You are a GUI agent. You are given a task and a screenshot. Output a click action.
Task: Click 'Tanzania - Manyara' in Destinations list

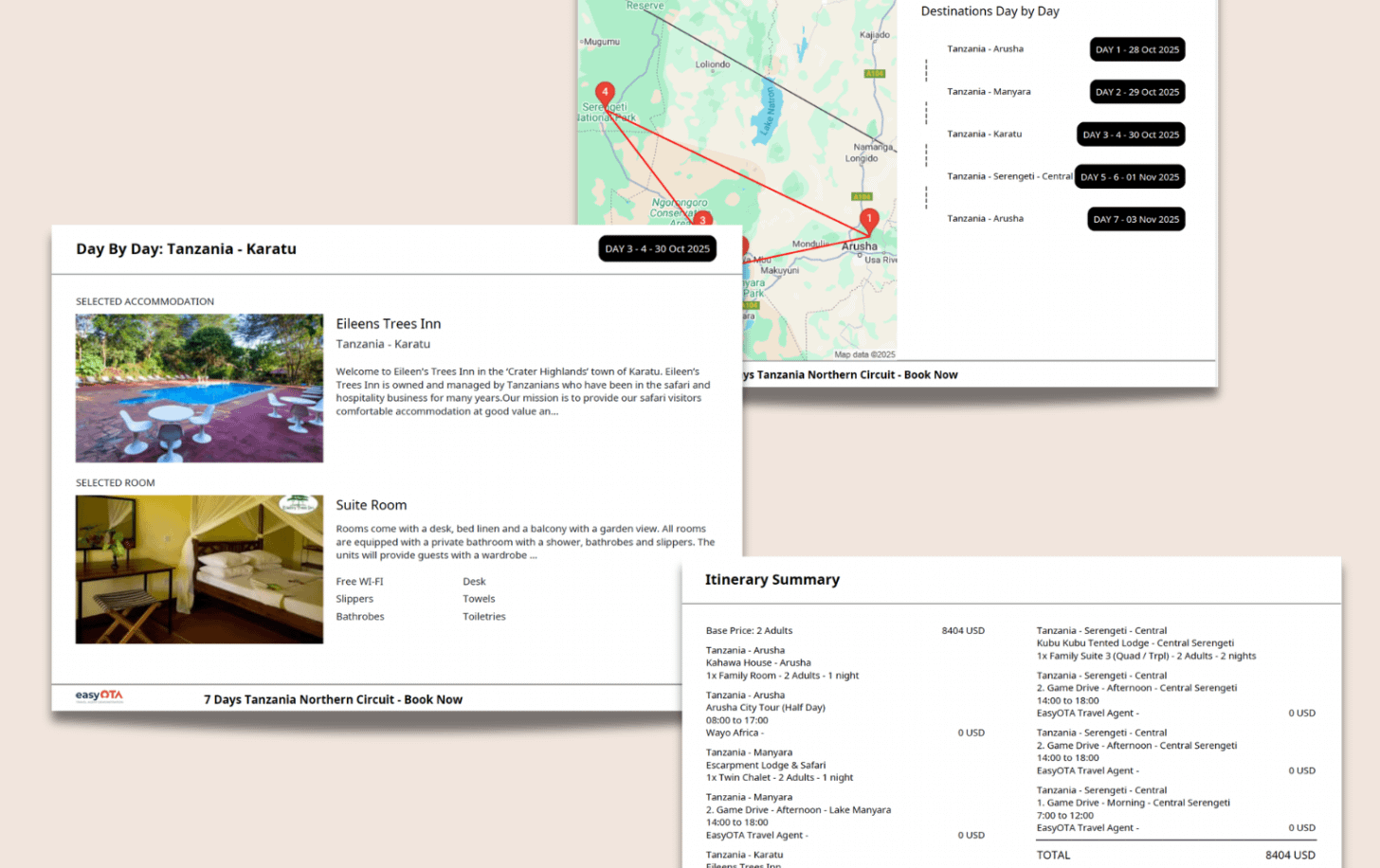pyautogui.click(x=989, y=92)
